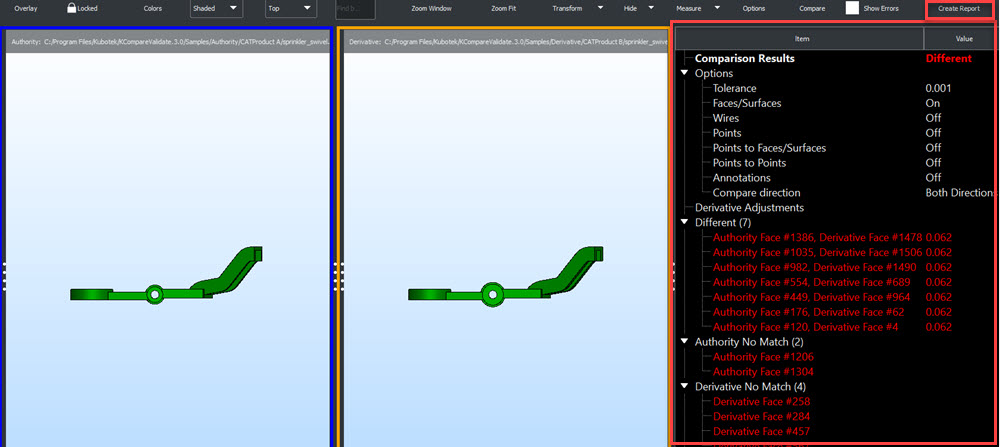This screenshot has height=447, width=1000.
Task: Select Authority Face #1386 difference entry
Action: pos(816,237)
